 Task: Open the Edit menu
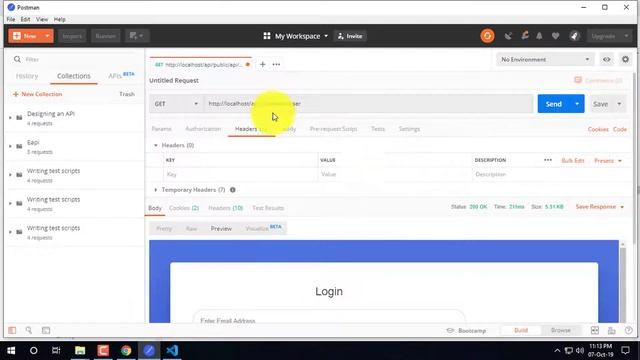(25, 19)
